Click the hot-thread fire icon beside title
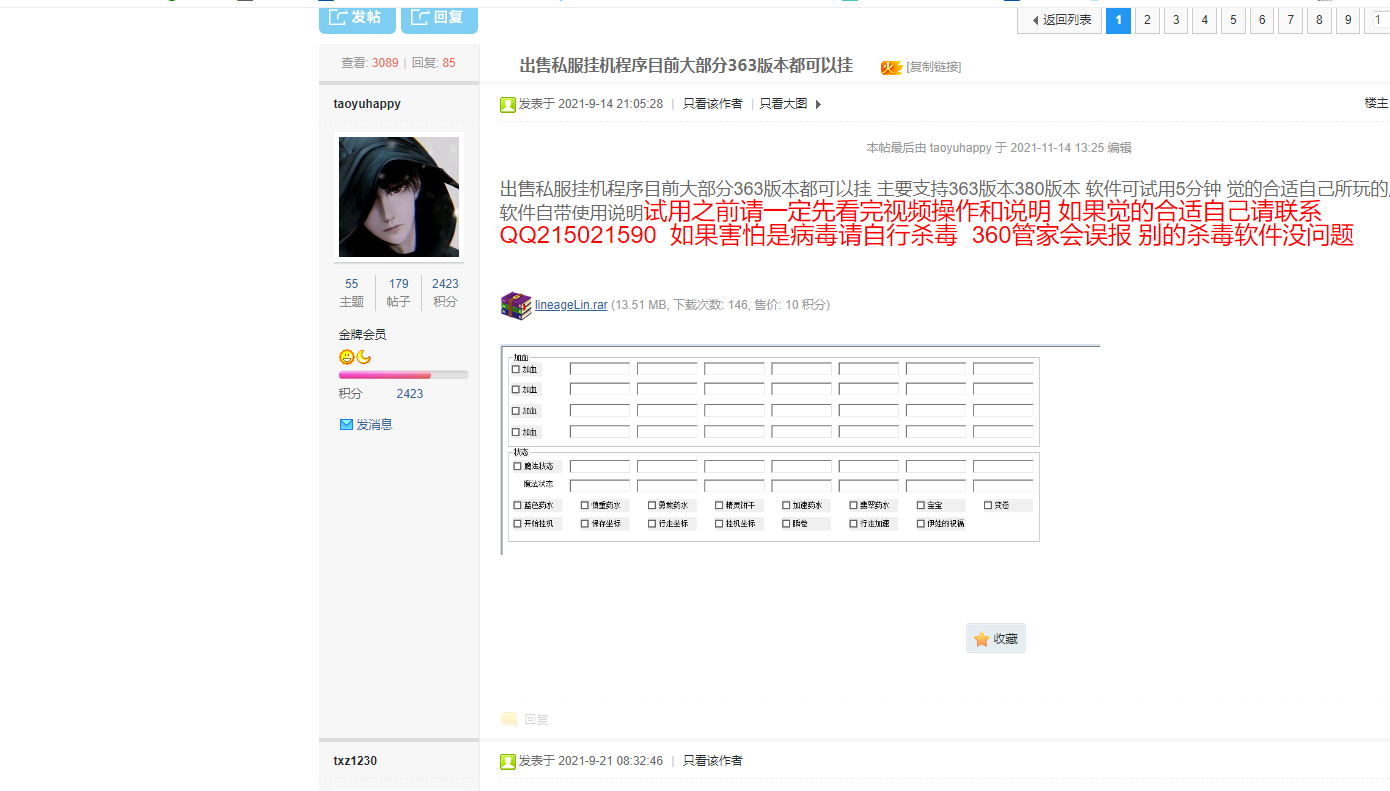1390x791 pixels. (891, 67)
